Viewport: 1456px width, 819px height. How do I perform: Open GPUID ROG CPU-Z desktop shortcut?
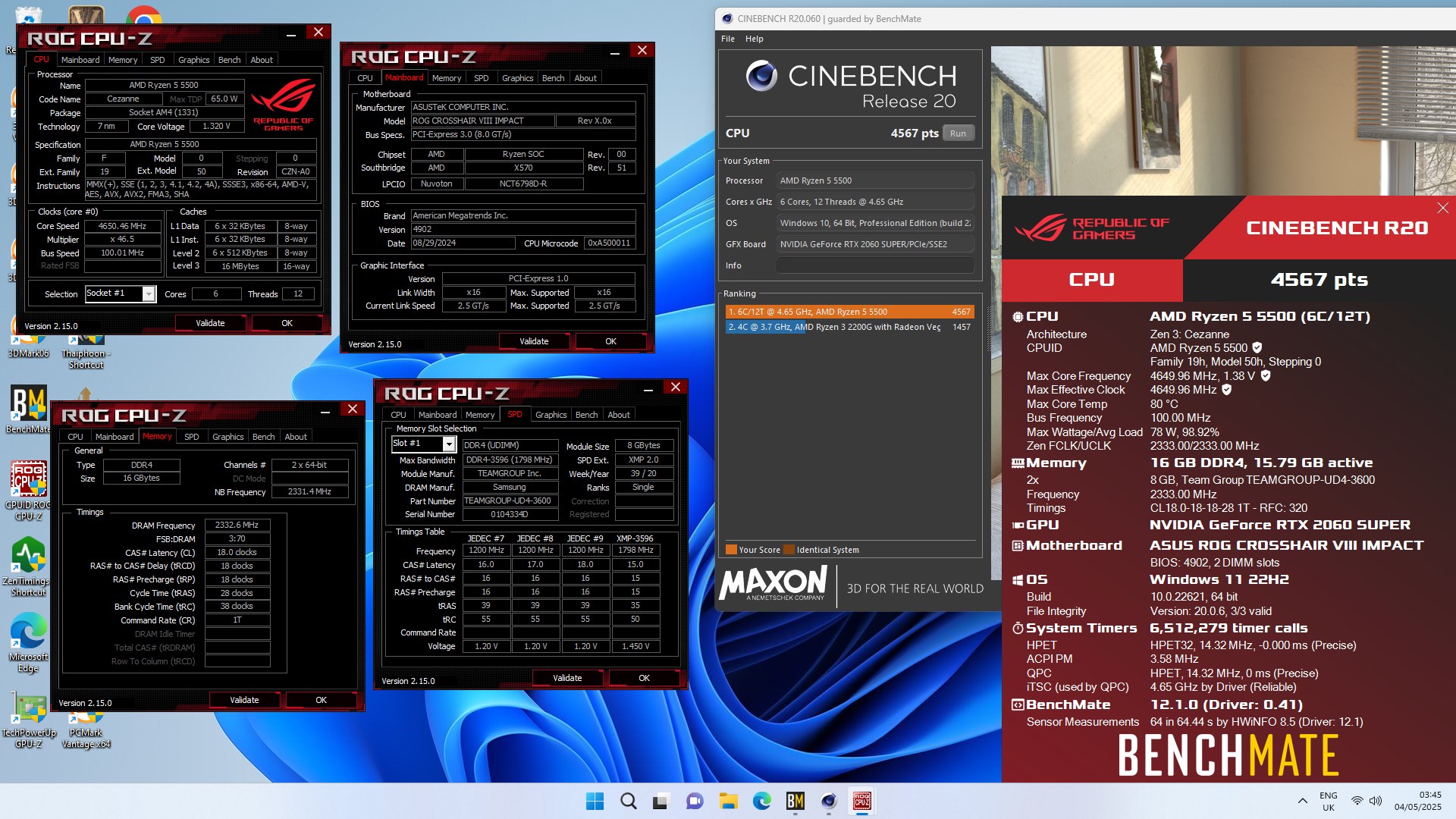click(29, 491)
